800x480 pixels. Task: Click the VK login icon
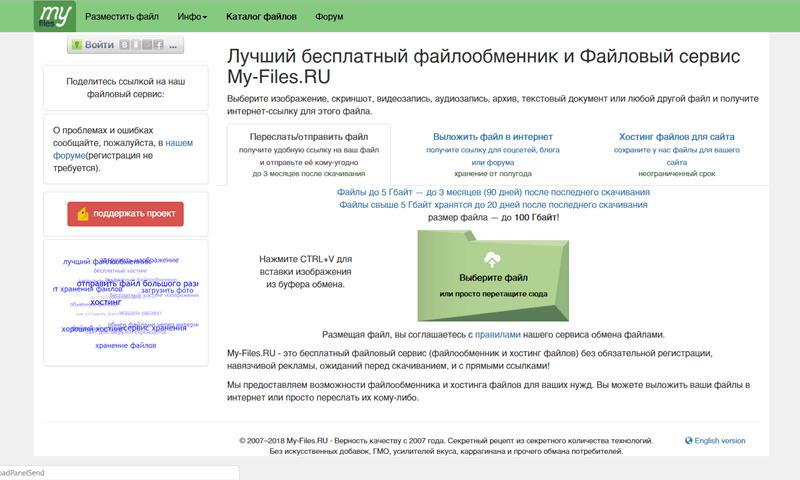[x=125, y=46]
